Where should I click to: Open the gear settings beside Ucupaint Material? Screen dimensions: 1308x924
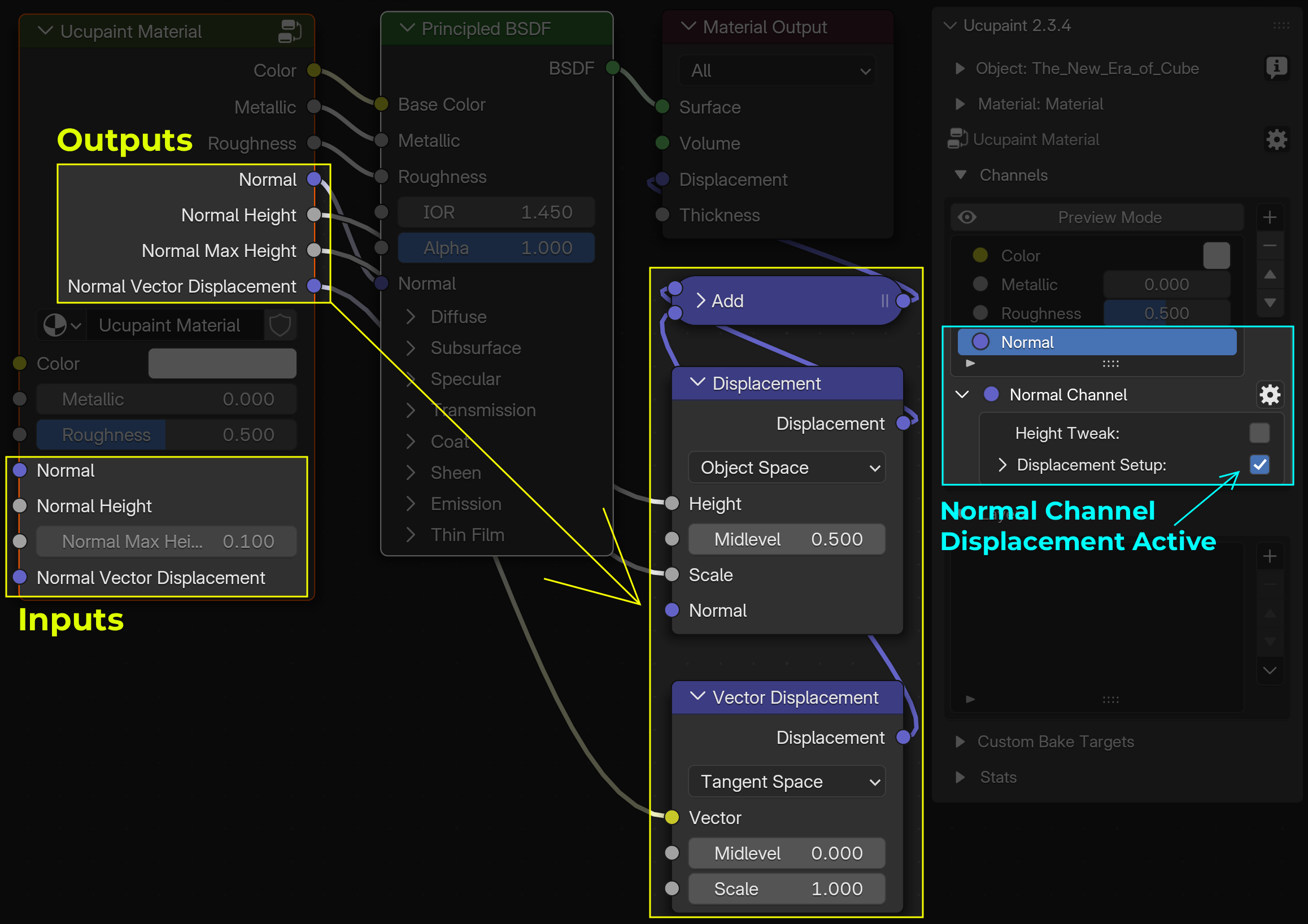[x=1277, y=140]
